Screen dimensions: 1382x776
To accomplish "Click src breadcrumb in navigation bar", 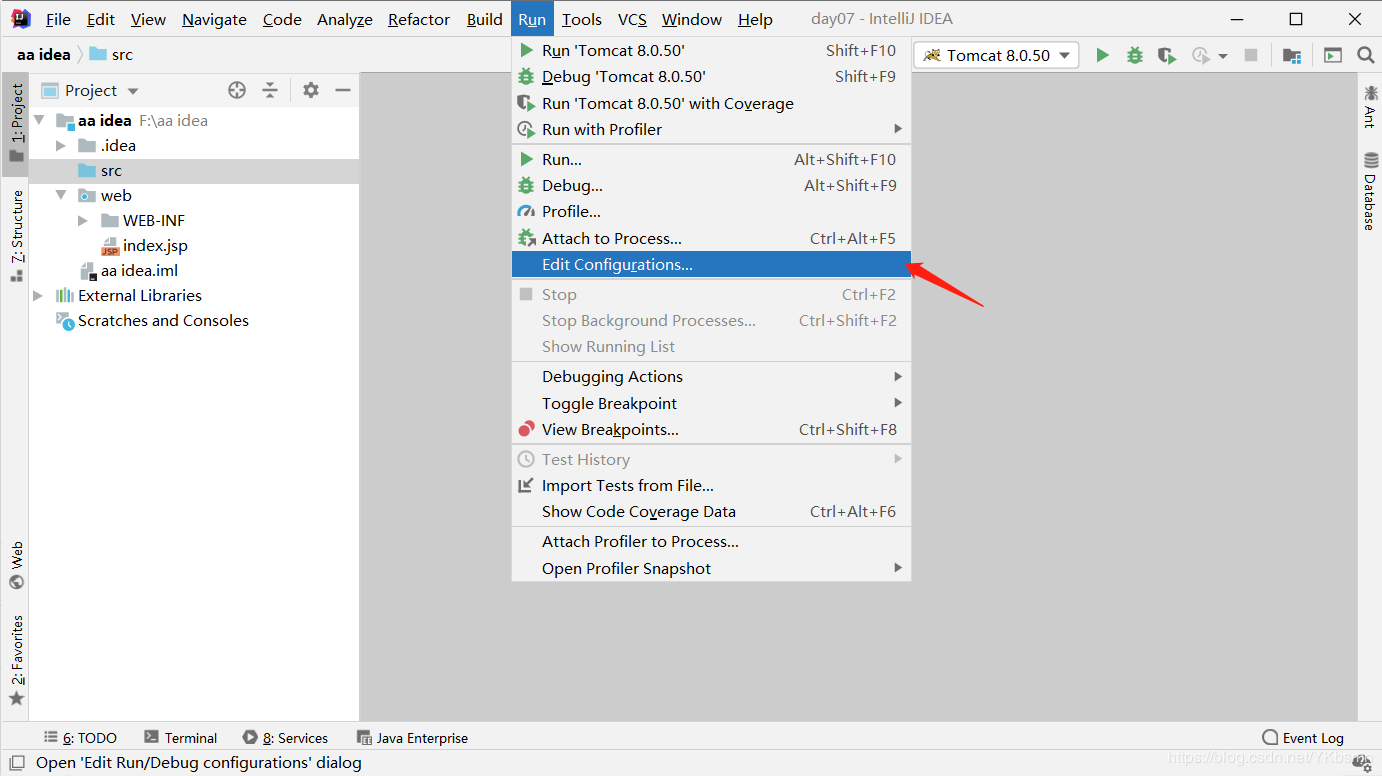I will pyautogui.click(x=111, y=54).
